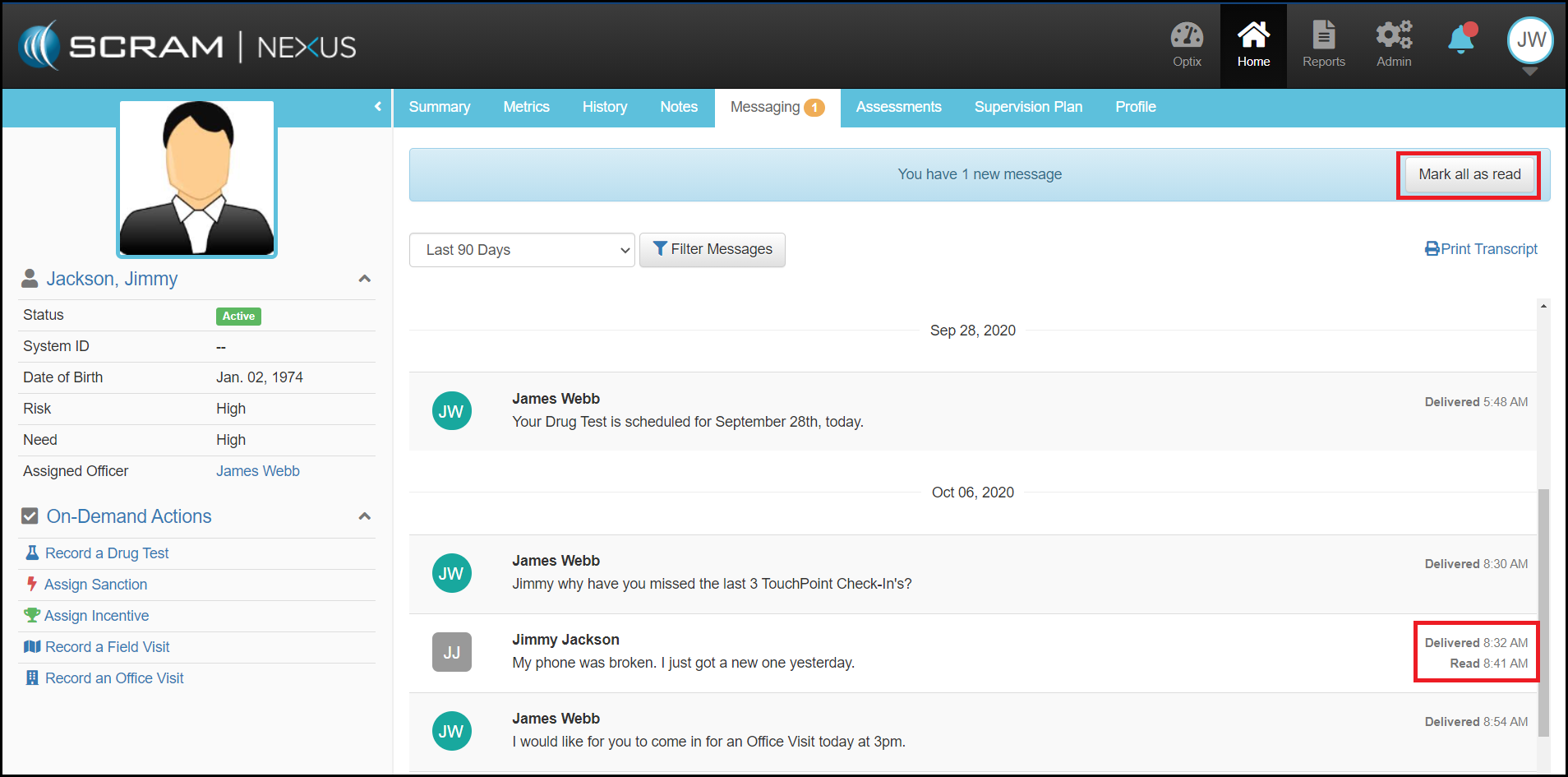
Task: Open the James Webb assigned officer link
Action: pos(257,471)
